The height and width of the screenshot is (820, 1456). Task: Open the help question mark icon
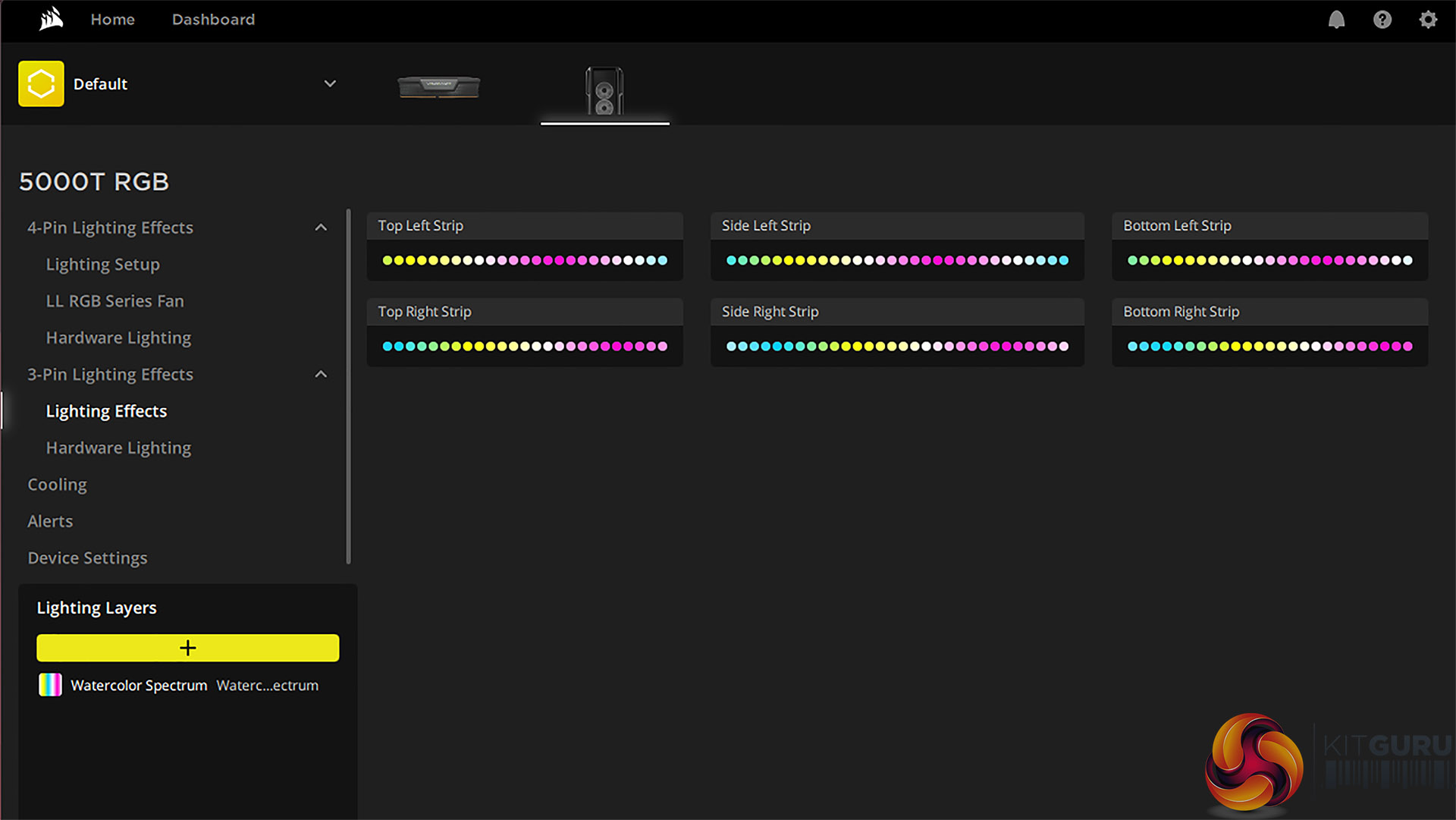(1382, 20)
